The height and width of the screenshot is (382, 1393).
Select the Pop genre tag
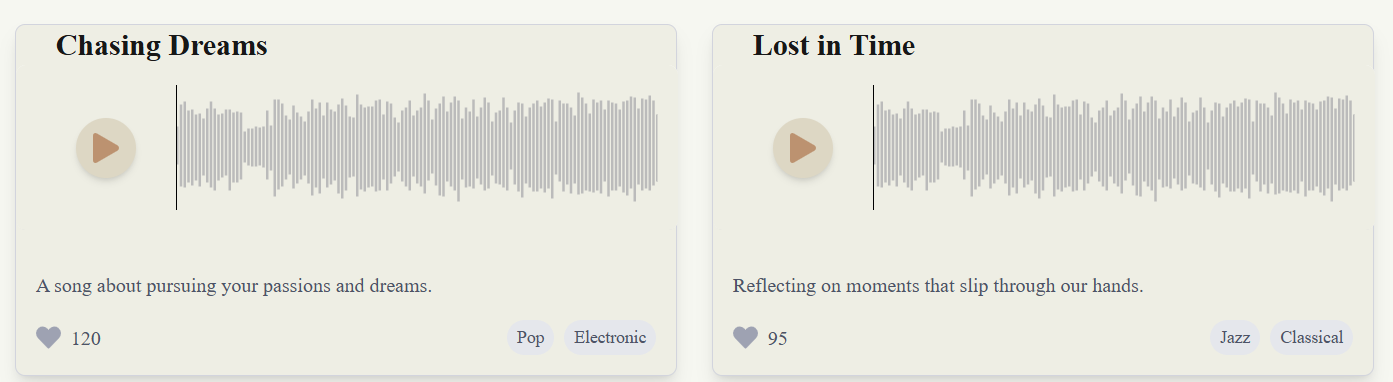pyautogui.click(x=530, y=338)
